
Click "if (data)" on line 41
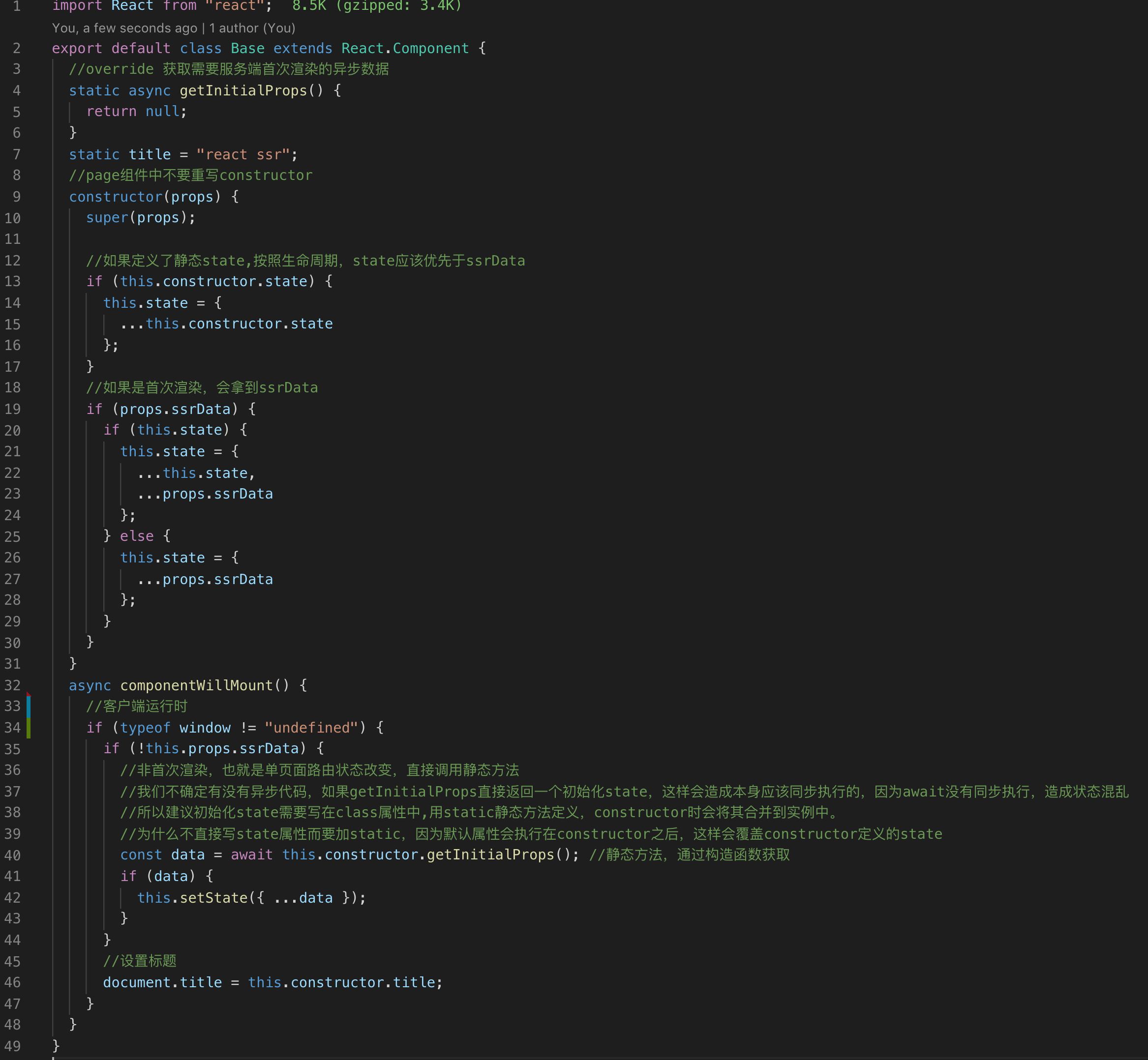tap(158, 876)
